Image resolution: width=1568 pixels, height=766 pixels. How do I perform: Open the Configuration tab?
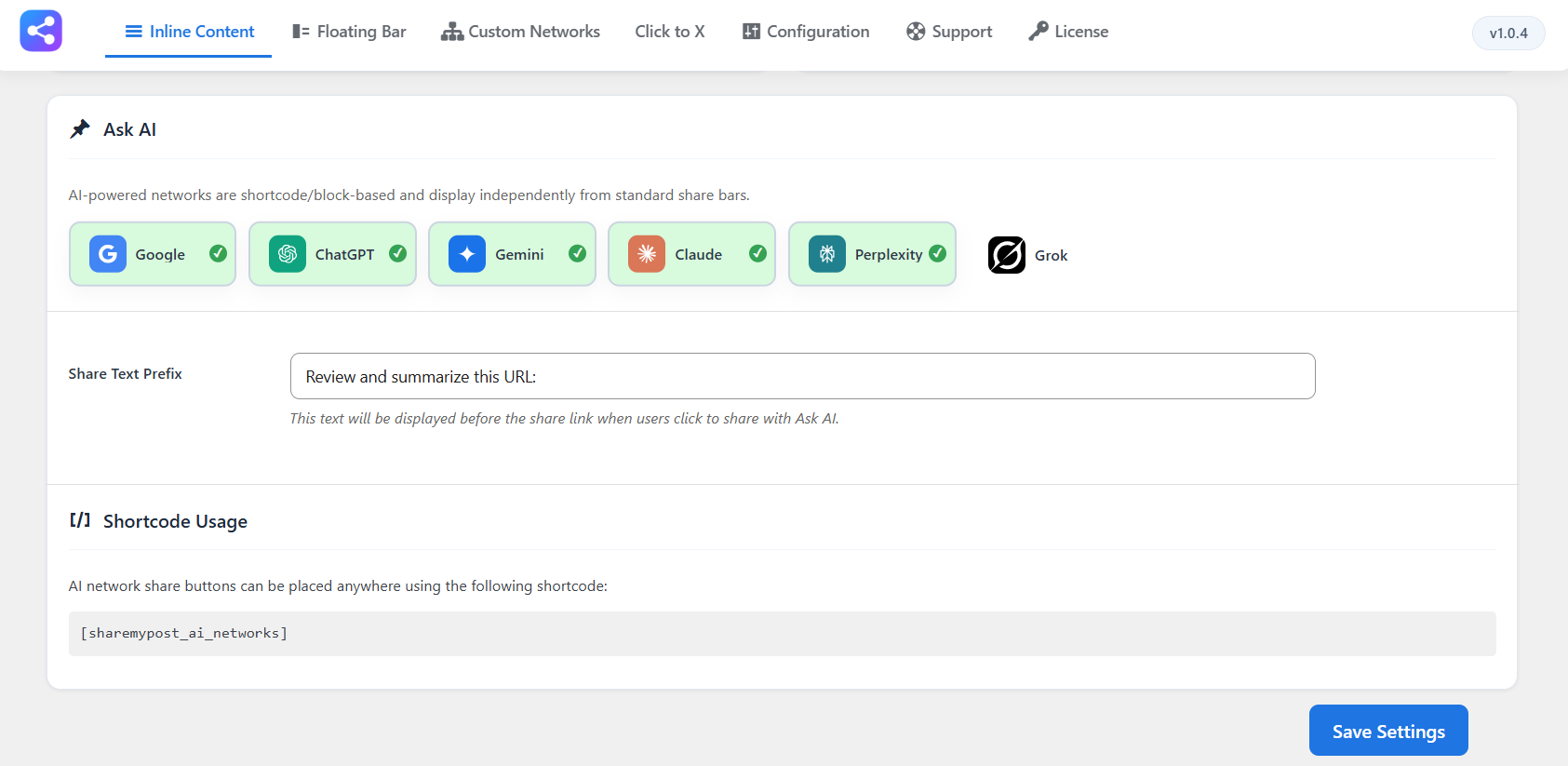click(x=806, y=32)
